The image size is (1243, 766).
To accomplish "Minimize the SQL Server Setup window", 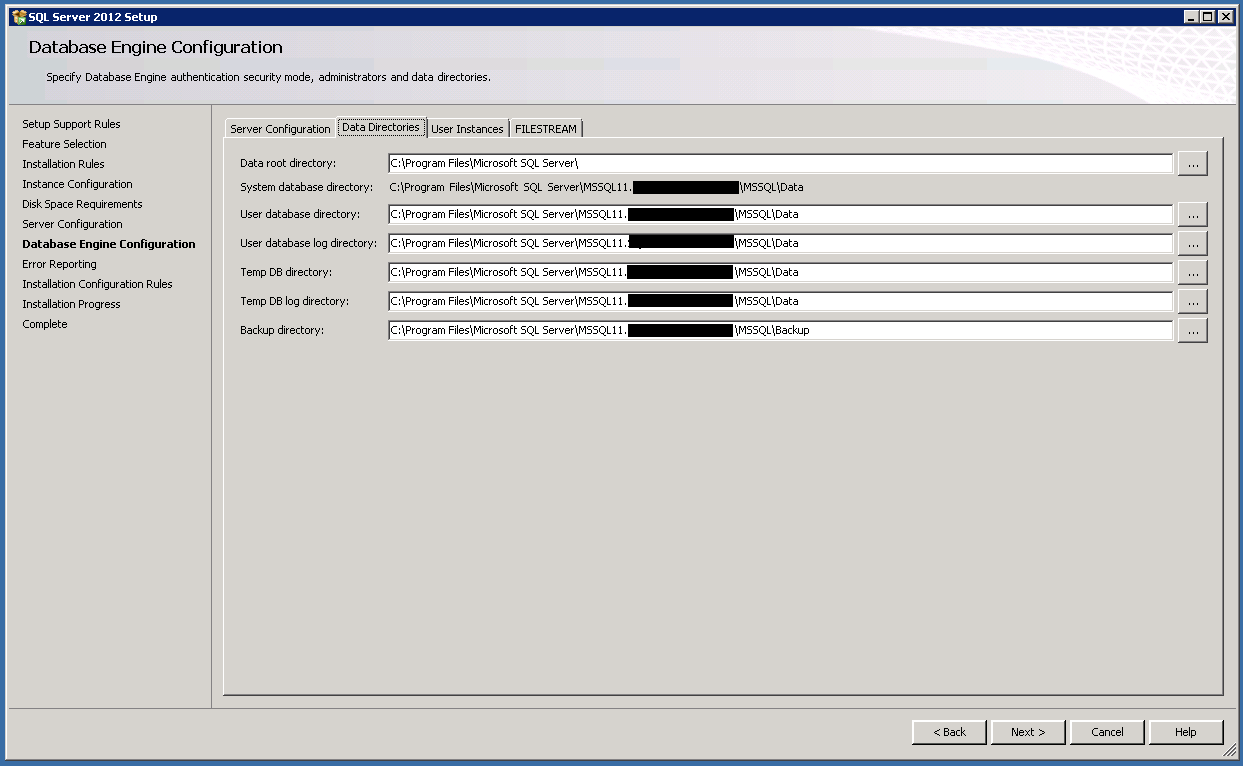I will click(1191, 16).
